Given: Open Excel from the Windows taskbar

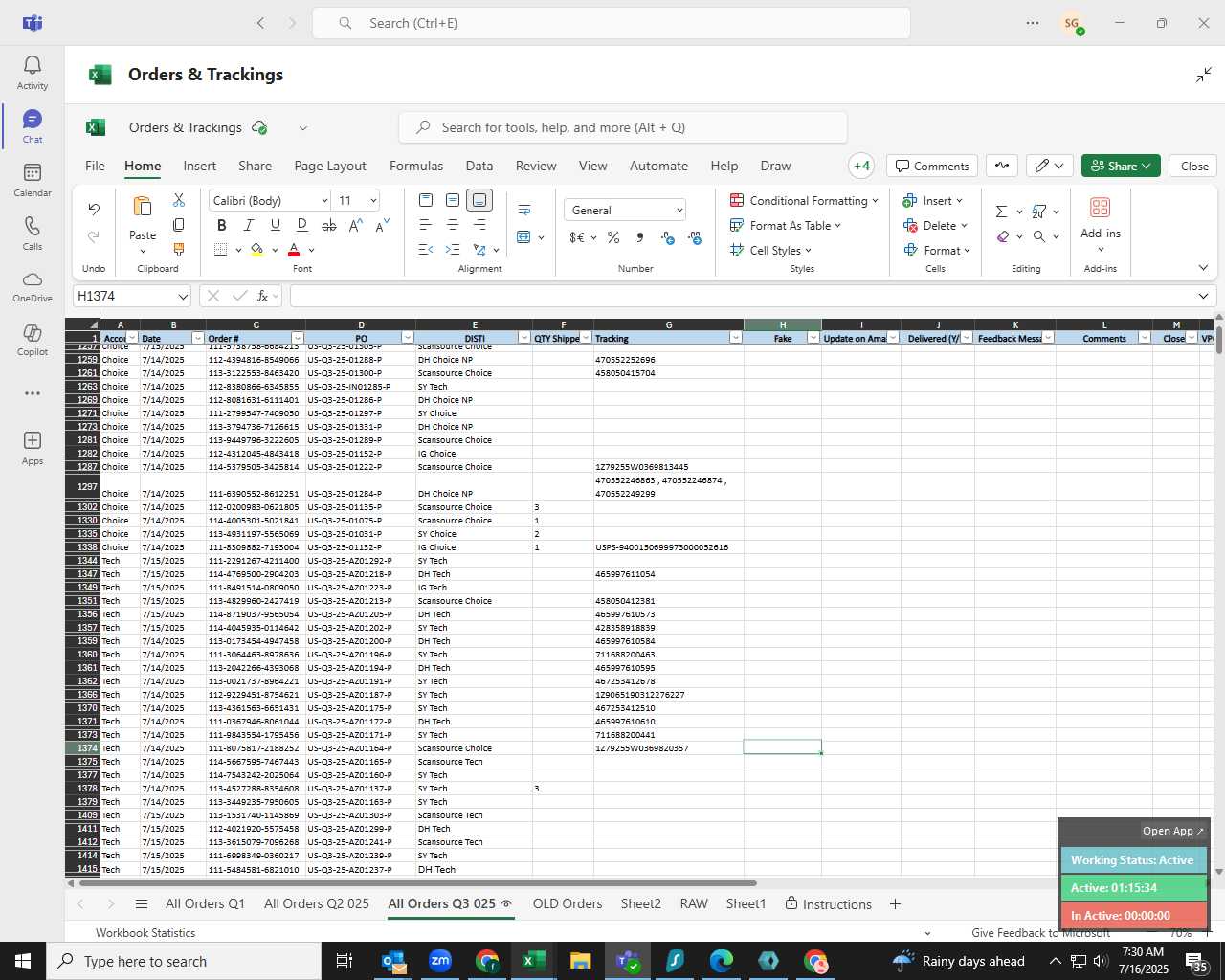Looking at the screenshot, I should point(534,961).
